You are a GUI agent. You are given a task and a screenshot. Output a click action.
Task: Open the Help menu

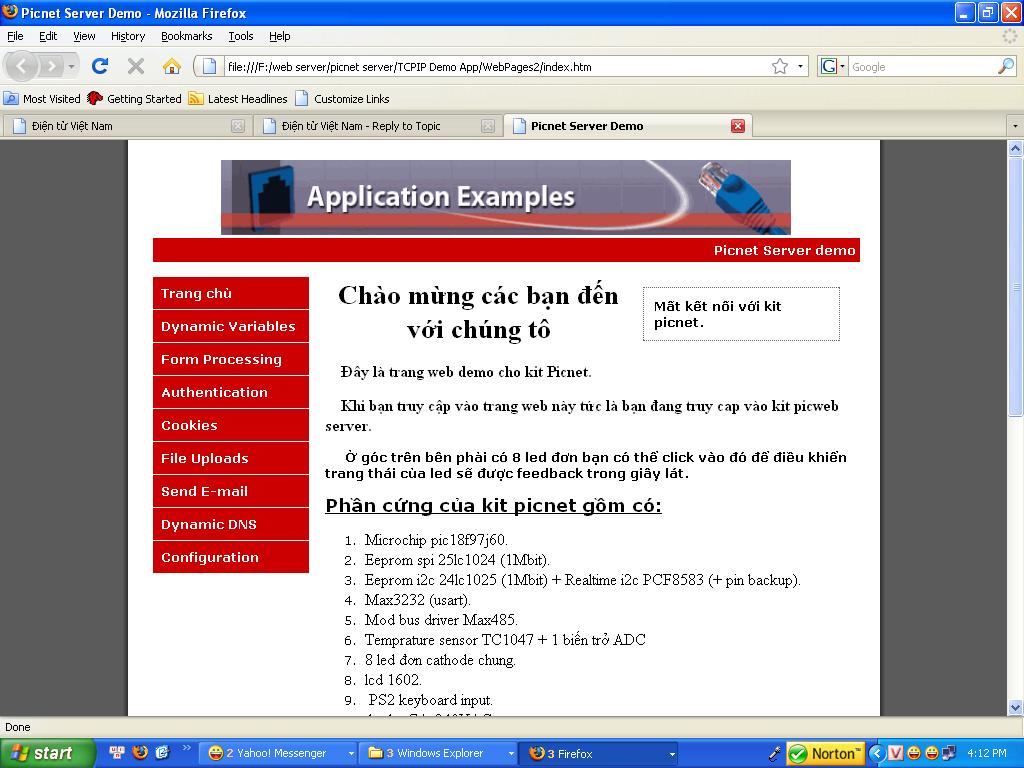coord(280,36)
